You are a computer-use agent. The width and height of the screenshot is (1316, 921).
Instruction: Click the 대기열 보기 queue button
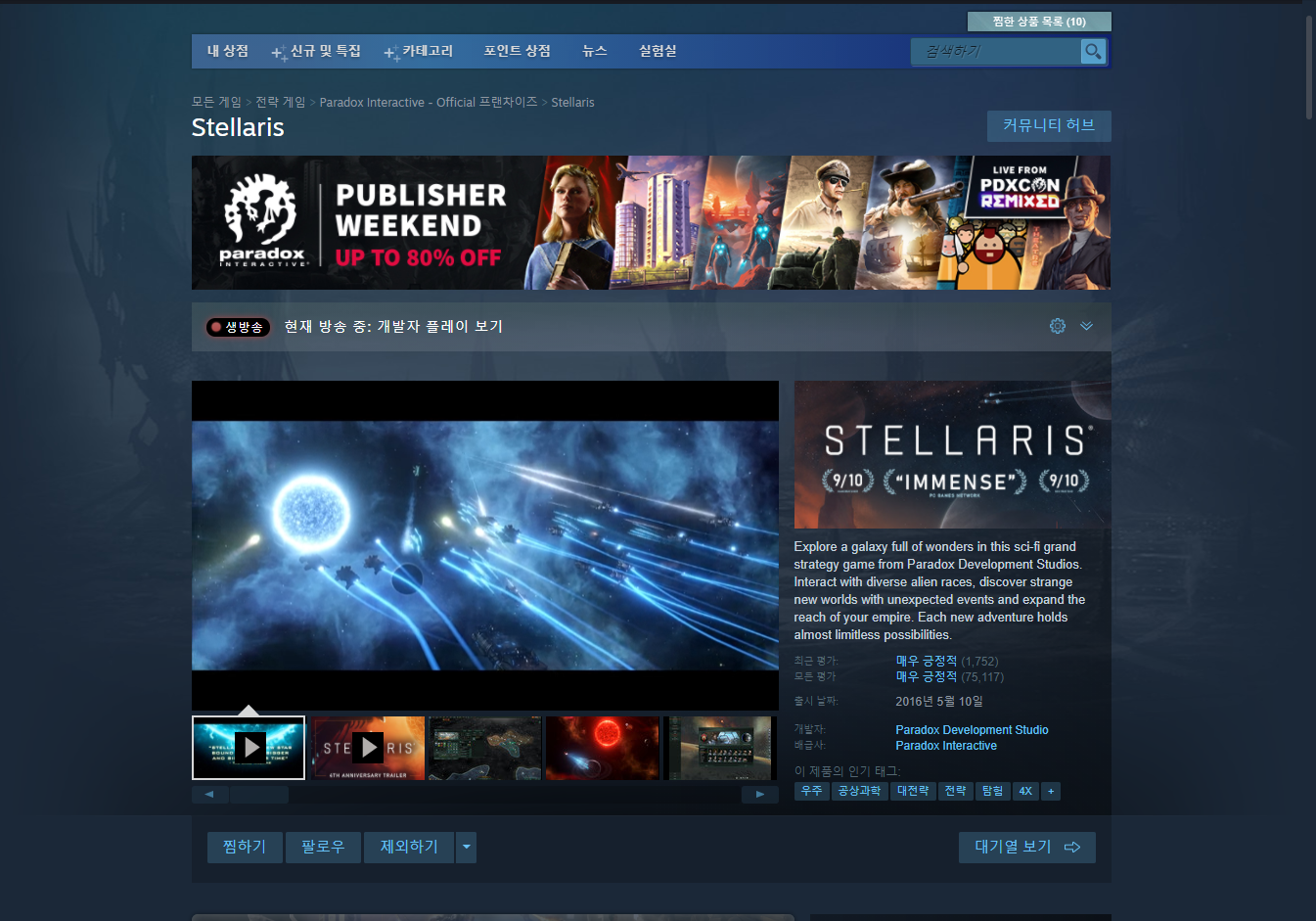pos(1027,847)
